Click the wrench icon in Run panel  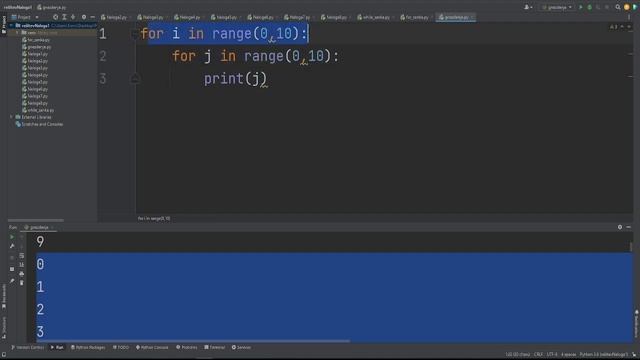coord(12,246)
